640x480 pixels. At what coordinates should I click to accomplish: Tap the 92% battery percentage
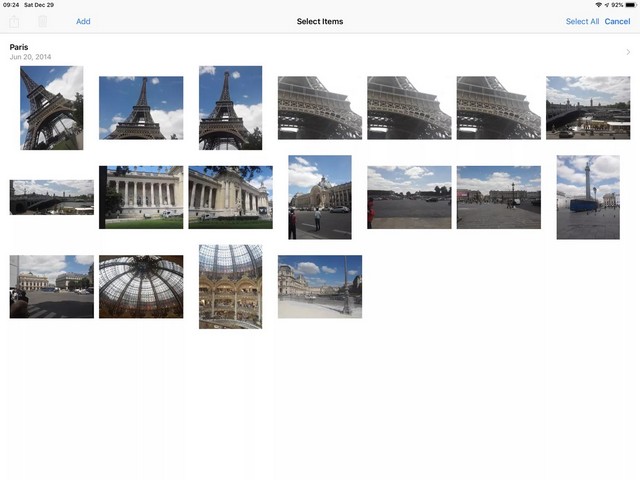click(617, 5)
